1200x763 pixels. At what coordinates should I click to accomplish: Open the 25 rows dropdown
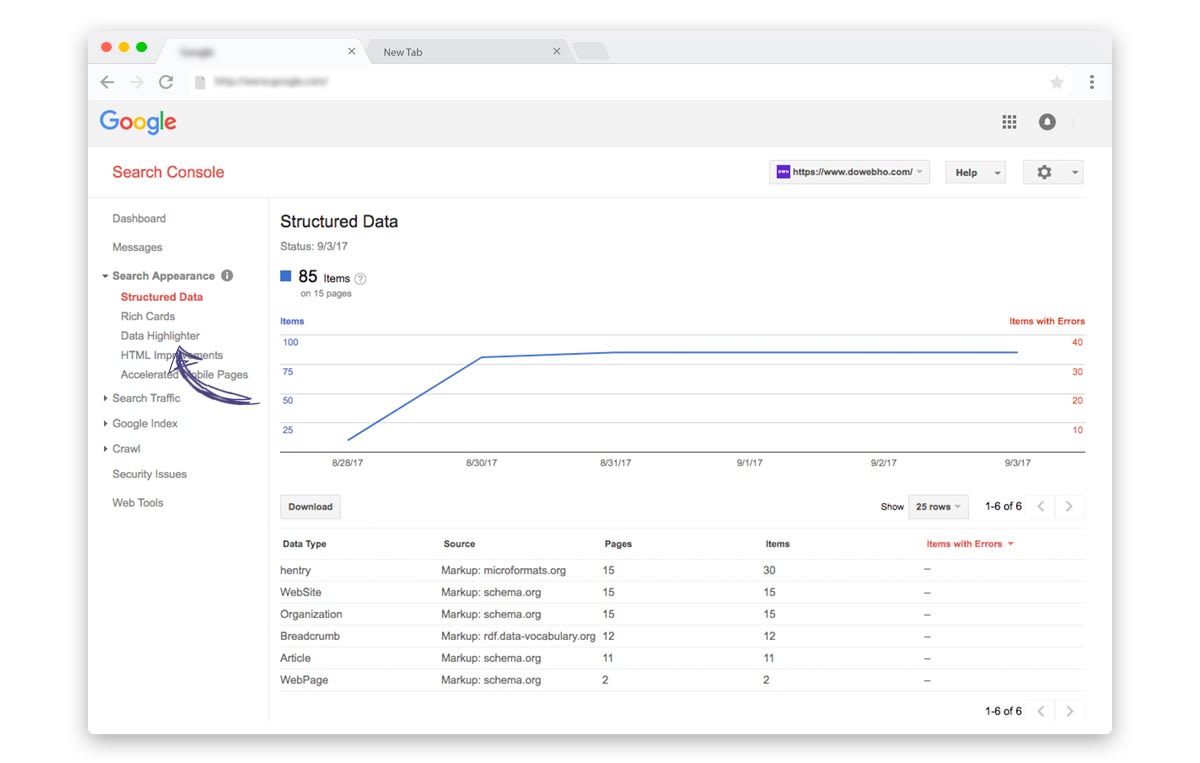pos(938,507)
